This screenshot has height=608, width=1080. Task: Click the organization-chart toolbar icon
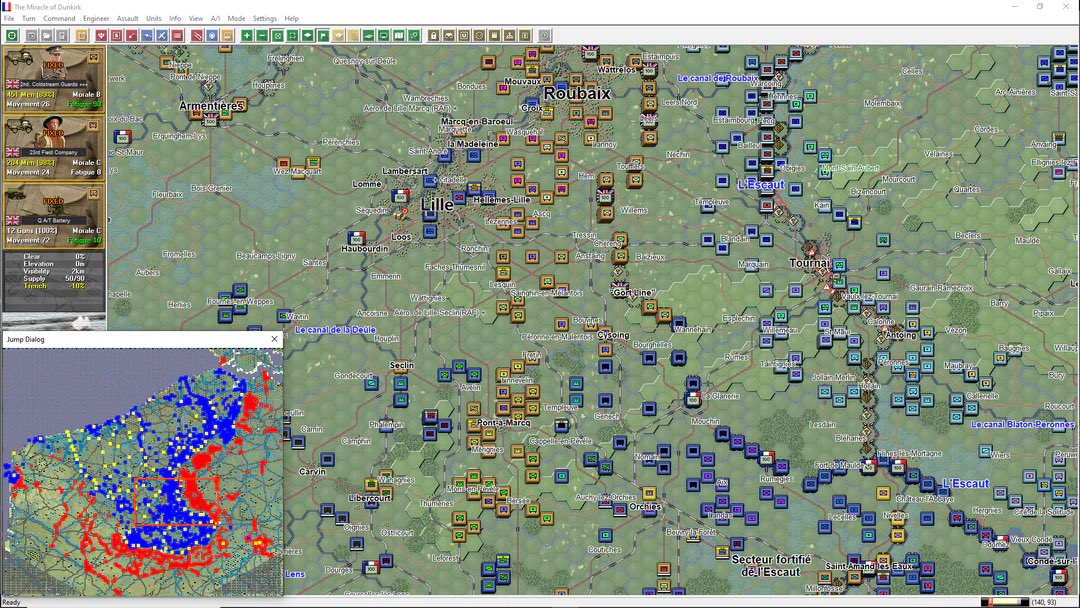point(509,35)
